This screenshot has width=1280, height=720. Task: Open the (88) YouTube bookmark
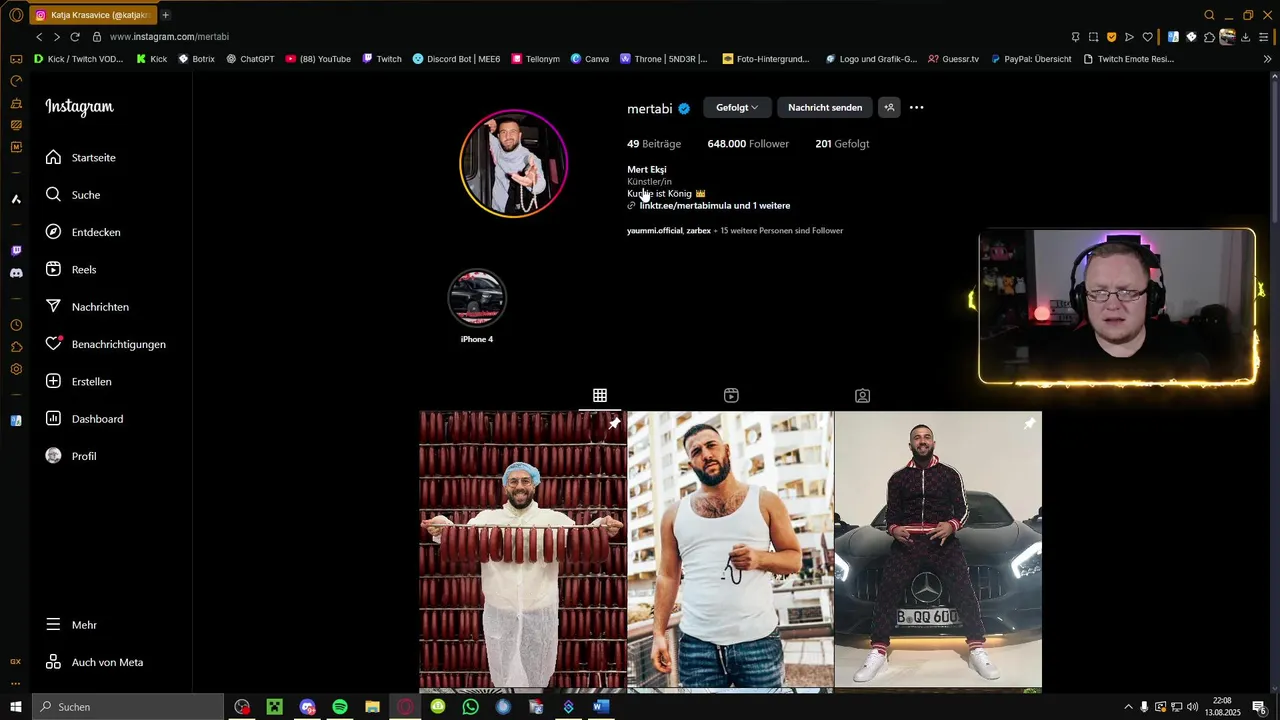318,59
